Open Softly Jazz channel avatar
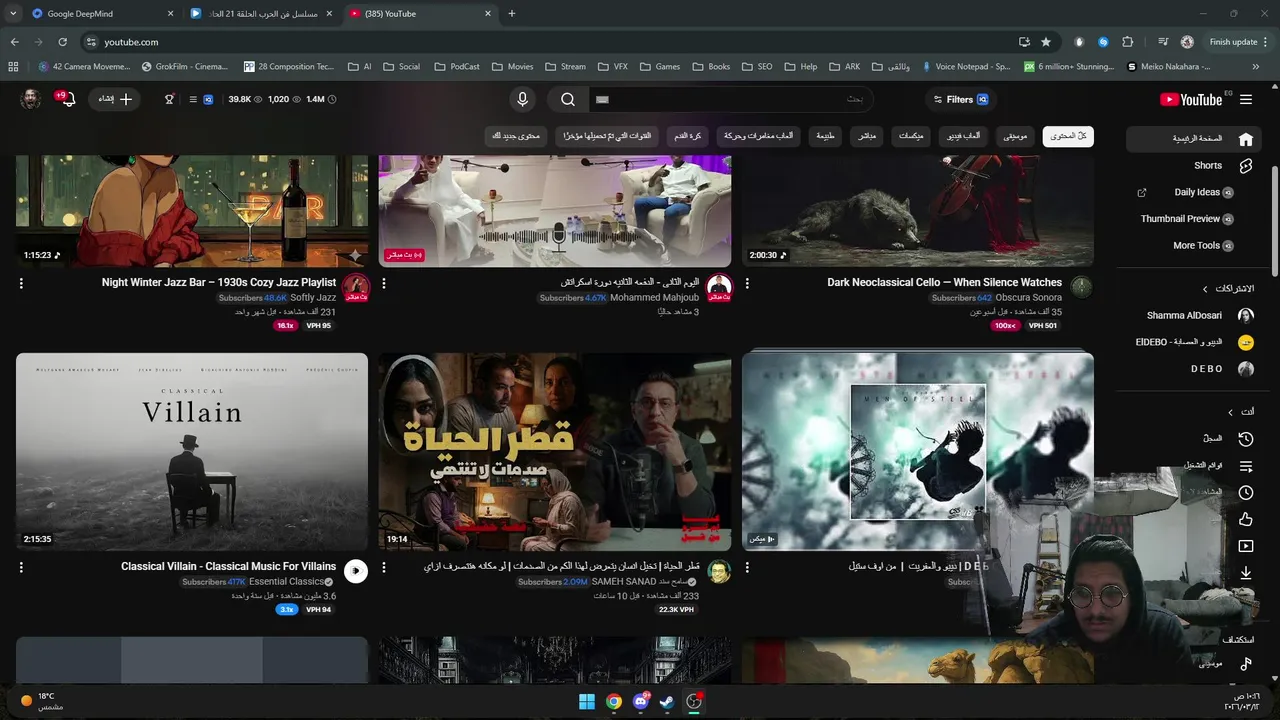Image resolution: width=1280 pixels, height=720 pixels. [355, 288]
